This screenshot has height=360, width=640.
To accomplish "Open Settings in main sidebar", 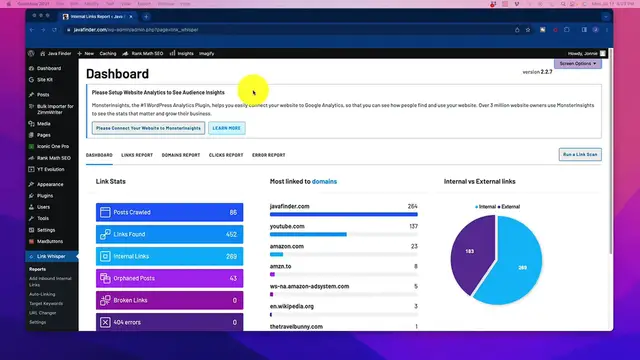I will (x=42, y=230).
